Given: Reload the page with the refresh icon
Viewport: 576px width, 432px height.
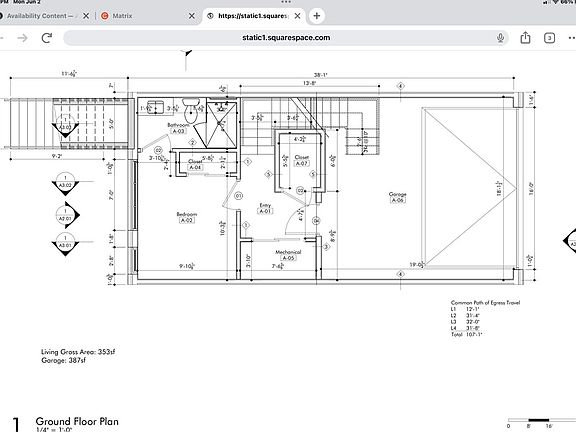Looking at the screenshot, I should click(47, 37).
